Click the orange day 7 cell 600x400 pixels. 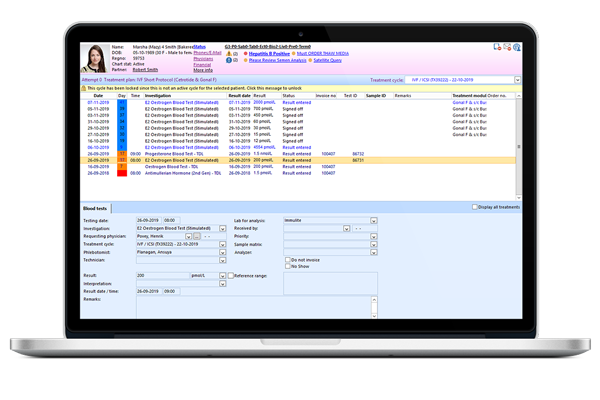(122, 167)
